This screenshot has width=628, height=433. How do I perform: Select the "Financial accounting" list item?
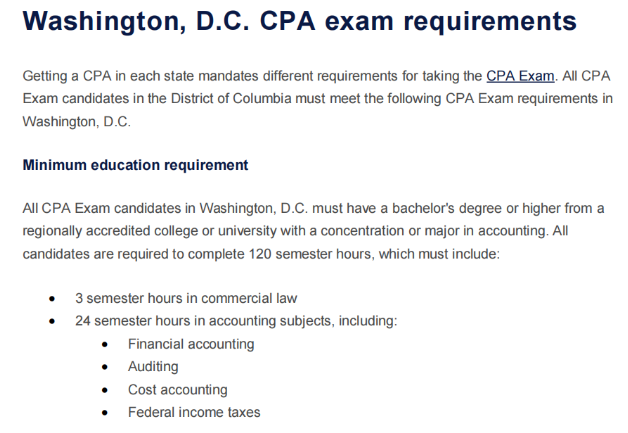[x=191, y=344]
